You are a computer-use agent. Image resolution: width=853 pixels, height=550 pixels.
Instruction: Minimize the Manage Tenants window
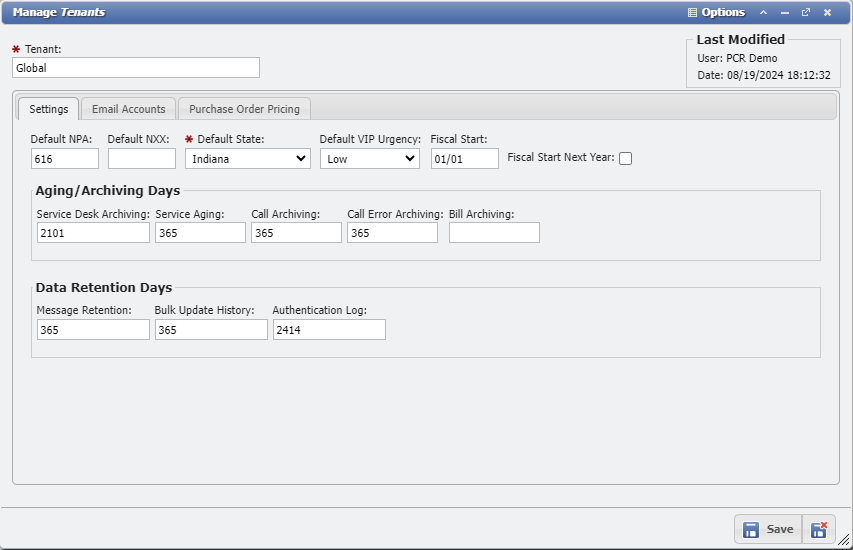(784, 13)
